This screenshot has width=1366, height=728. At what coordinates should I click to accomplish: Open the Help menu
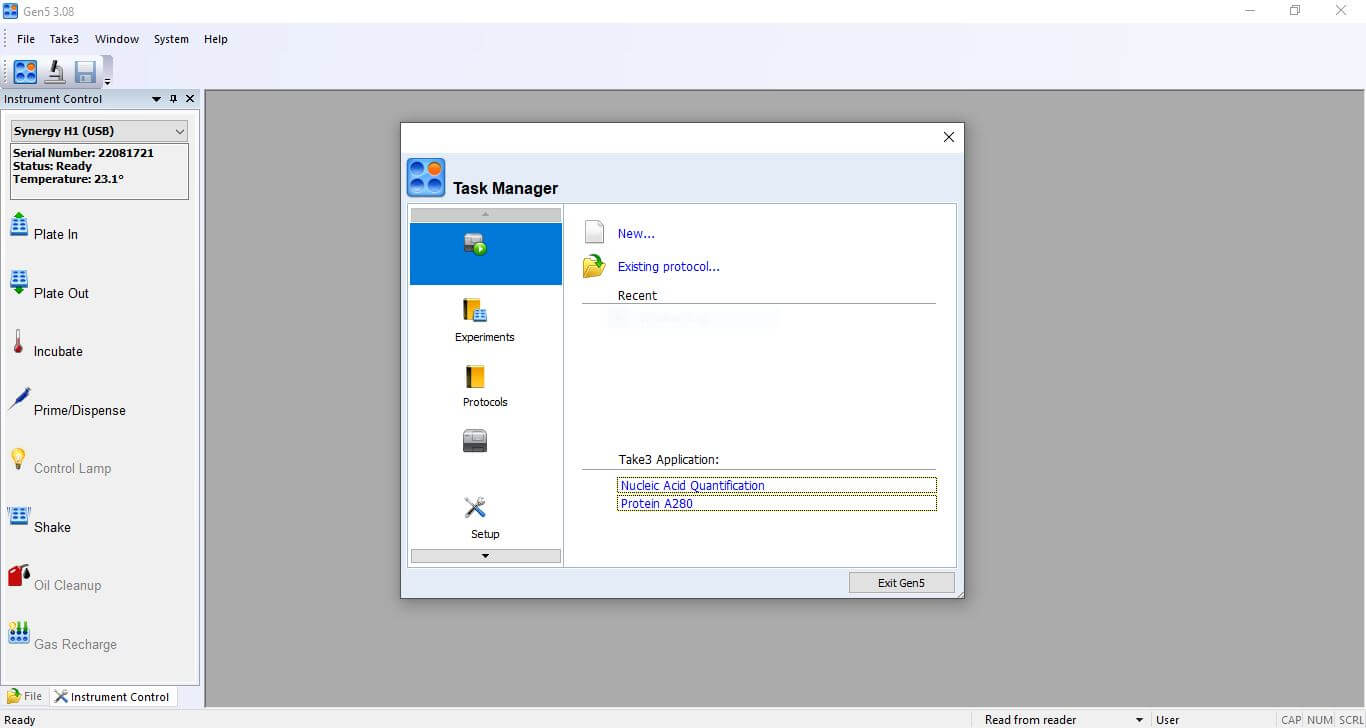pos(216,39)
